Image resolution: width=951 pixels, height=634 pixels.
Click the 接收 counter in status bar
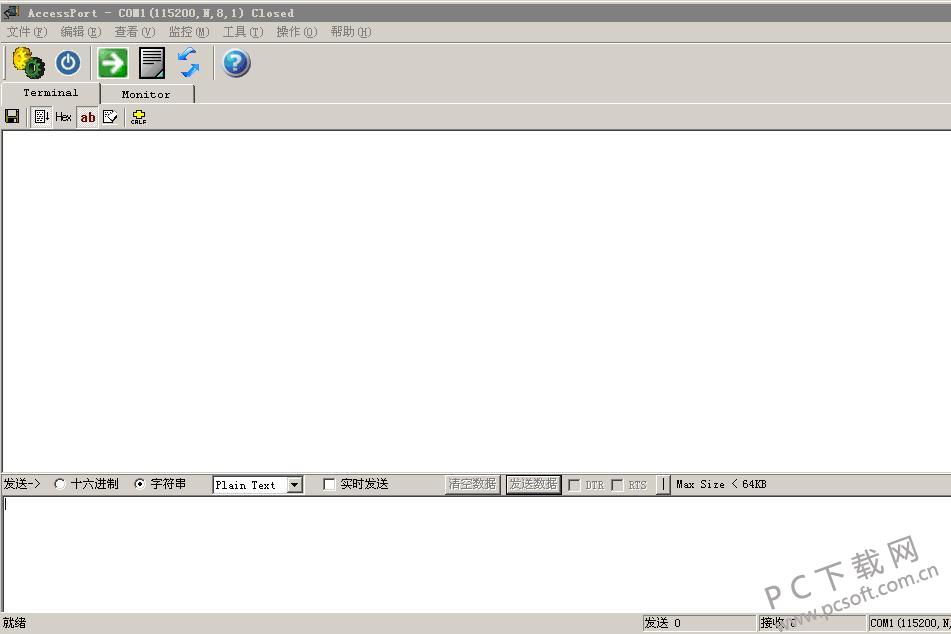tap(812, 623)
